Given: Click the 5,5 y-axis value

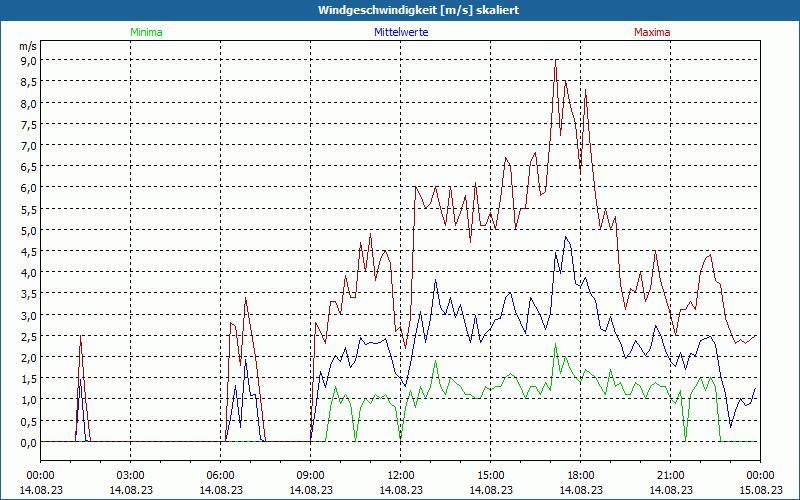Looking at the screenshot, I should (29, 210).
